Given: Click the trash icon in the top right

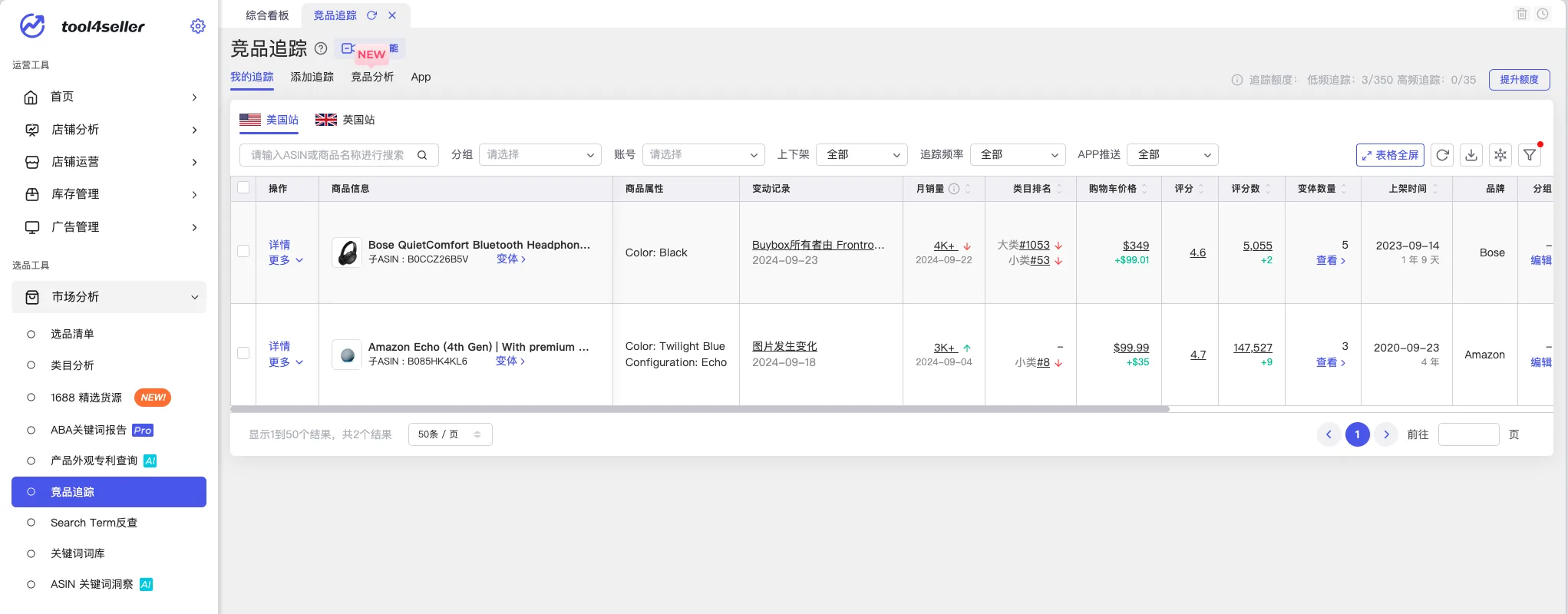Looking at the screenshot, I should tap(1522, 14).
